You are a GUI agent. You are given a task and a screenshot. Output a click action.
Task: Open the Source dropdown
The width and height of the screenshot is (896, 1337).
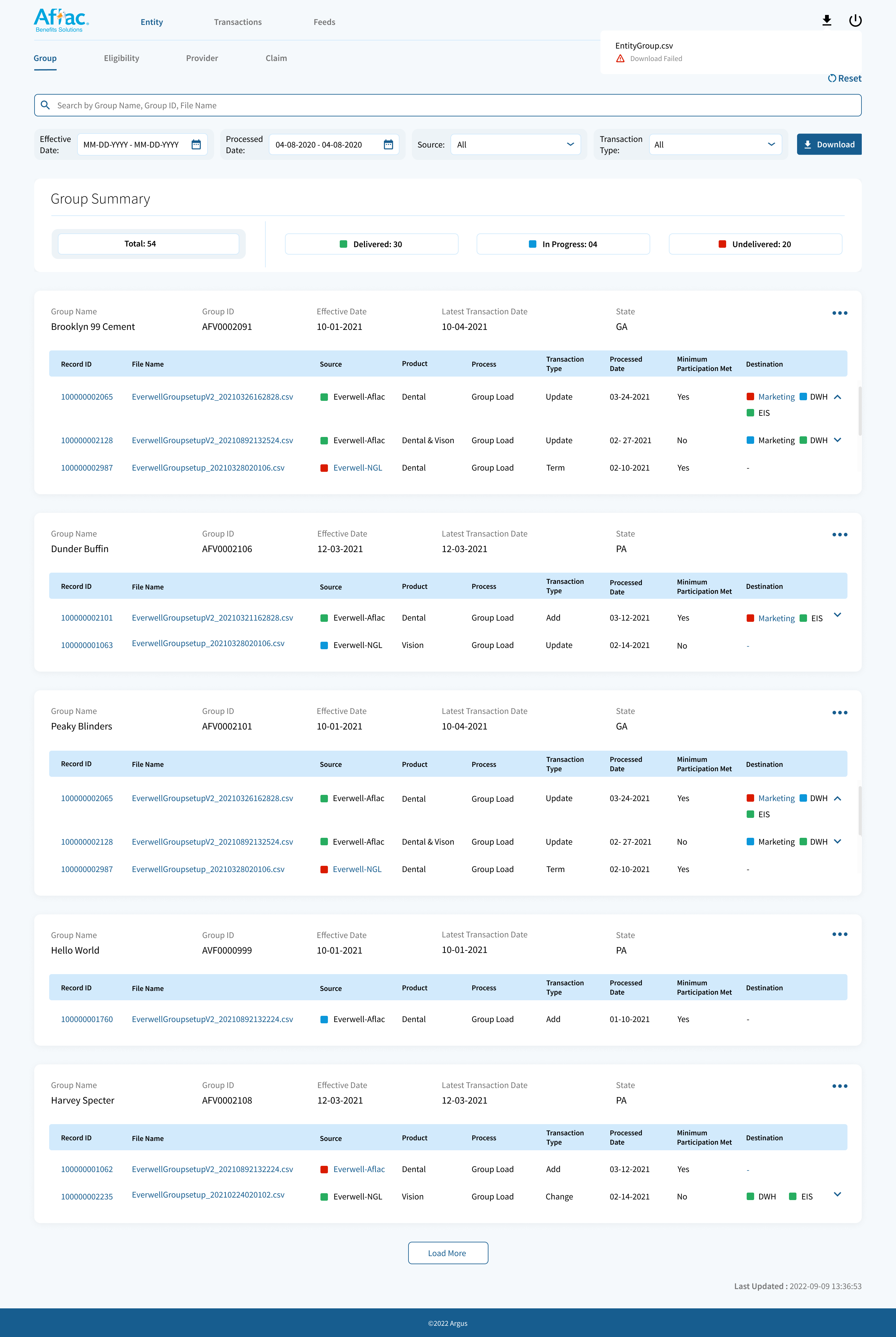[516, 145]
